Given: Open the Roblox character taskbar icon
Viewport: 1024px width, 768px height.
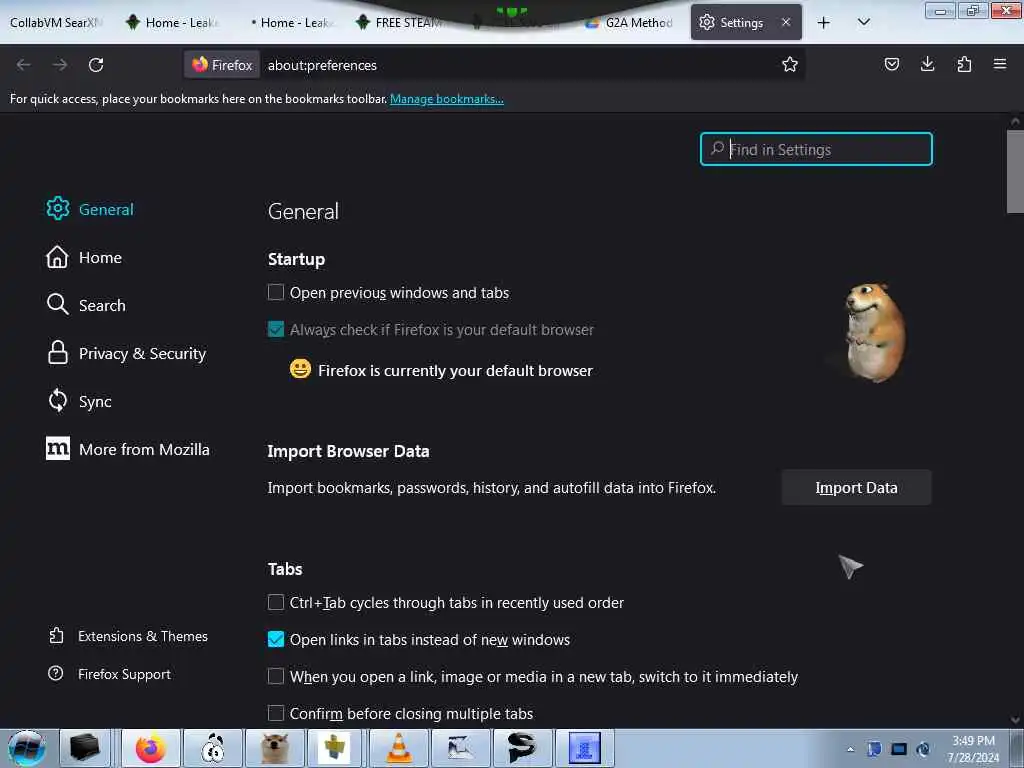Looking at the screenshot, I should [x=336, y=748].
